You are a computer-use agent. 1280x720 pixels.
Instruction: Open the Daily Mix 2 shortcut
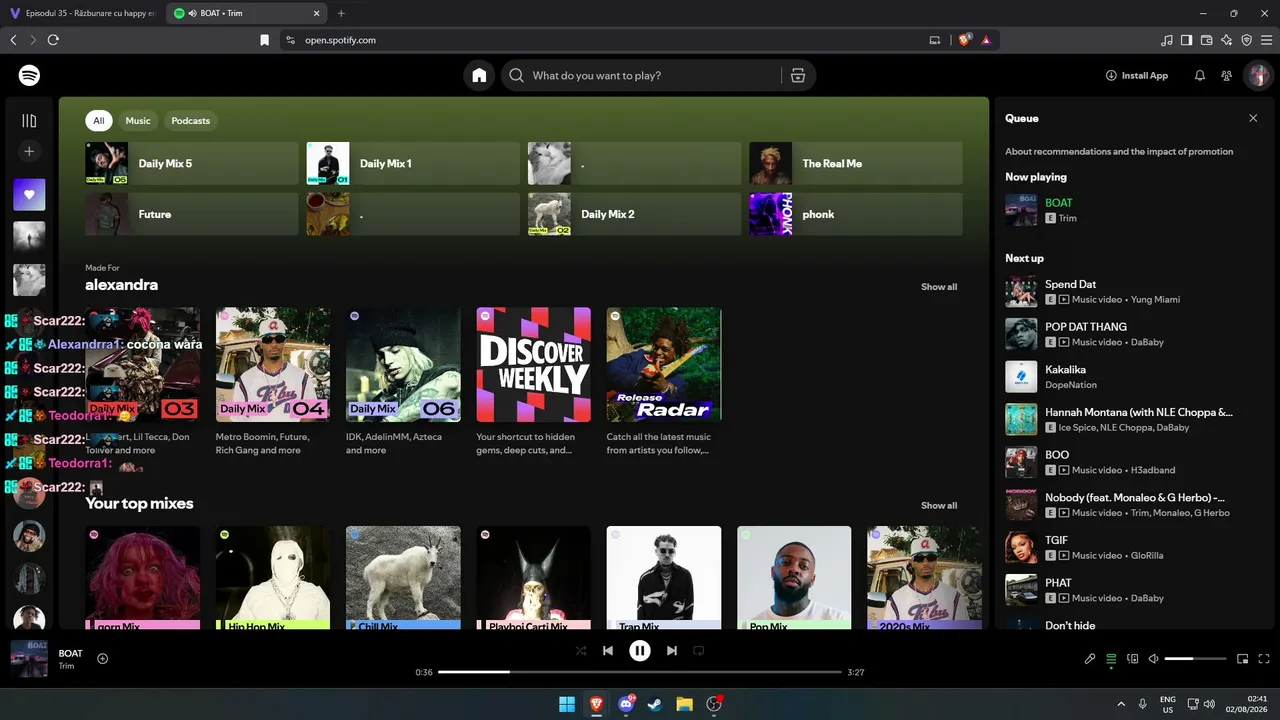pos(635,214)
